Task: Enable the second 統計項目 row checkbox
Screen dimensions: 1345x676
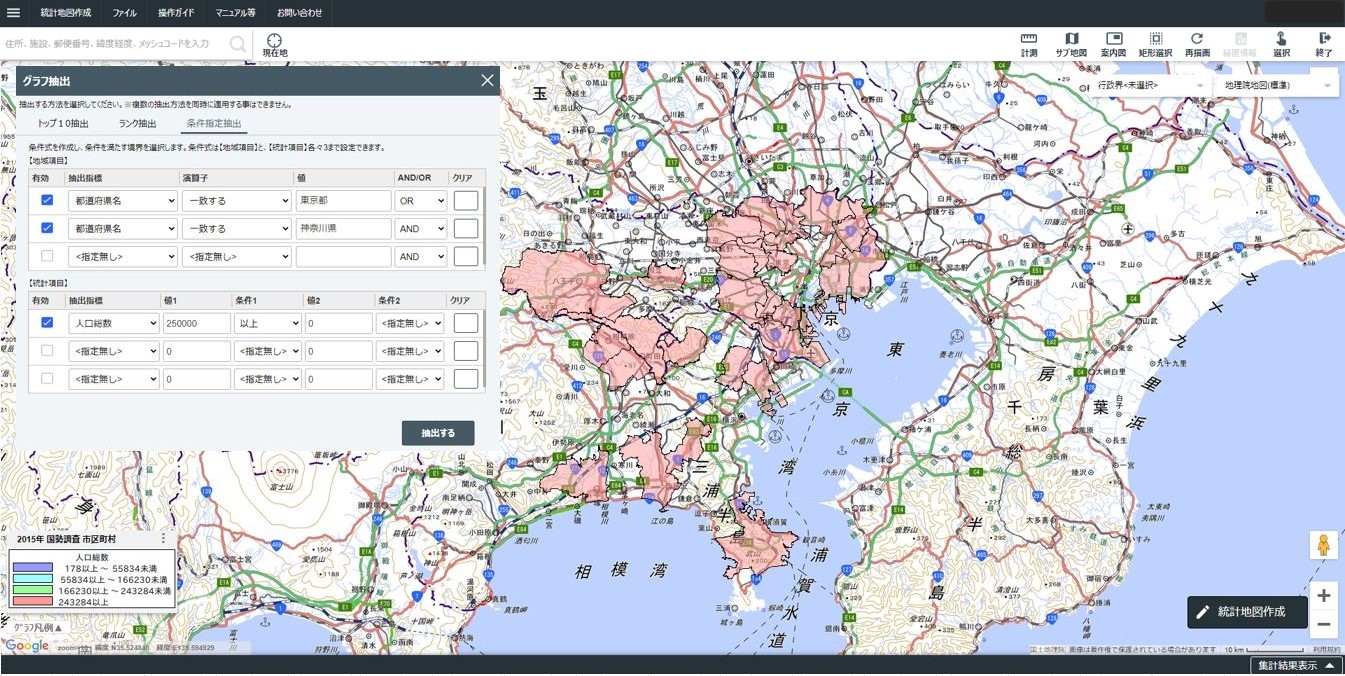Action: click(x=46, y=351)
